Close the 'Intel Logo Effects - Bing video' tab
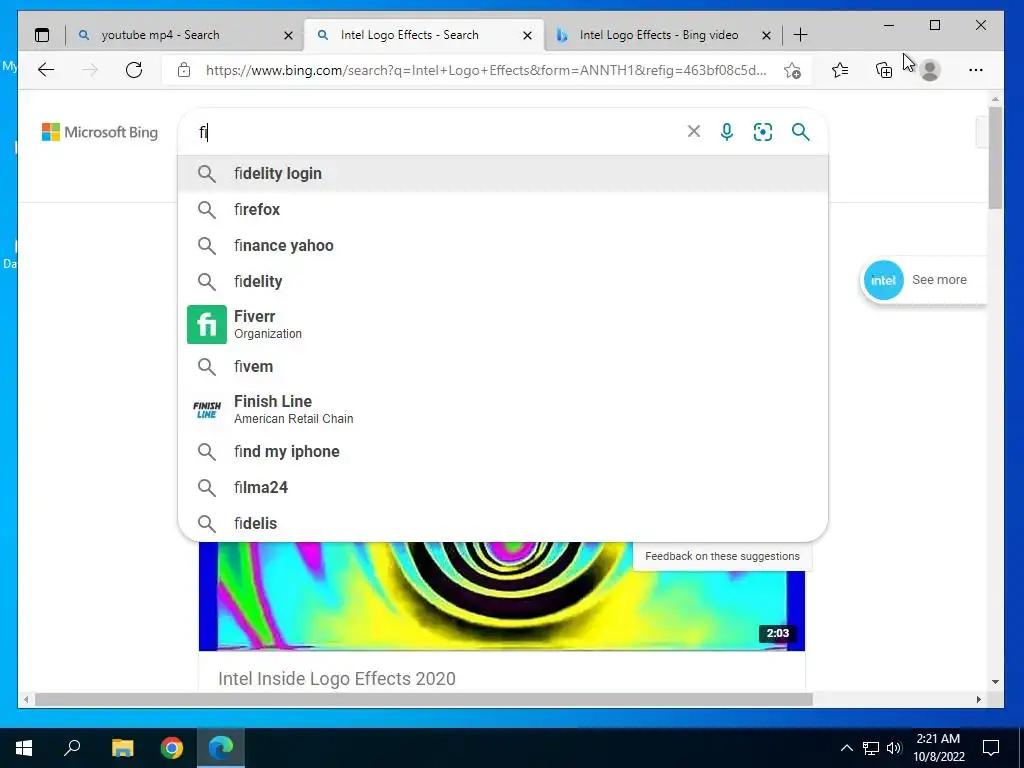 coord(767,35)
